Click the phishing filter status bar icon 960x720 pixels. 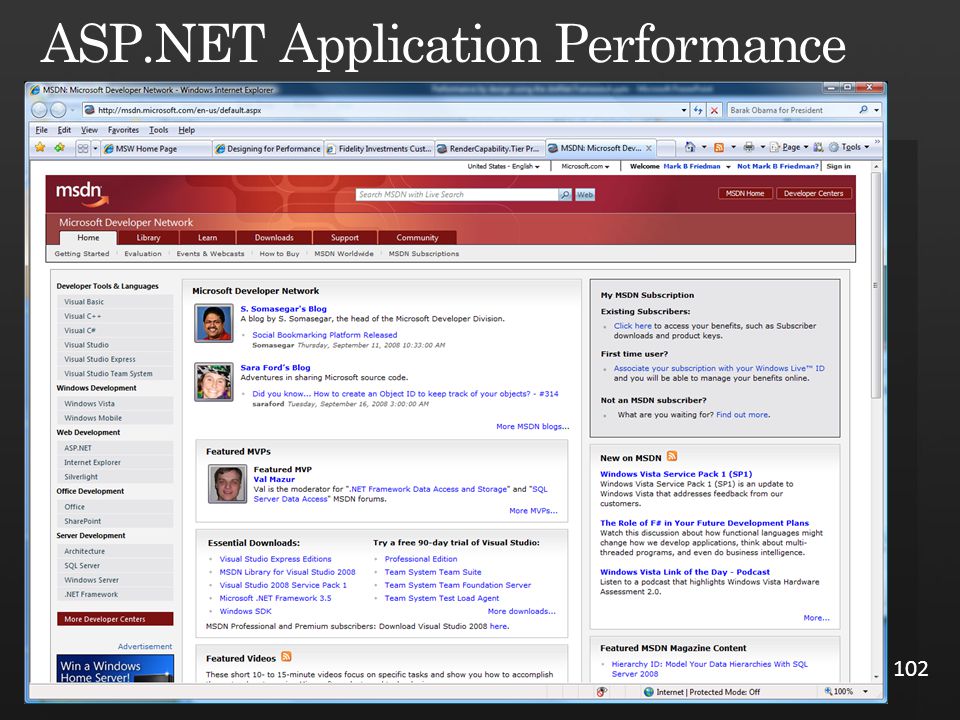[x=602, y=691]
